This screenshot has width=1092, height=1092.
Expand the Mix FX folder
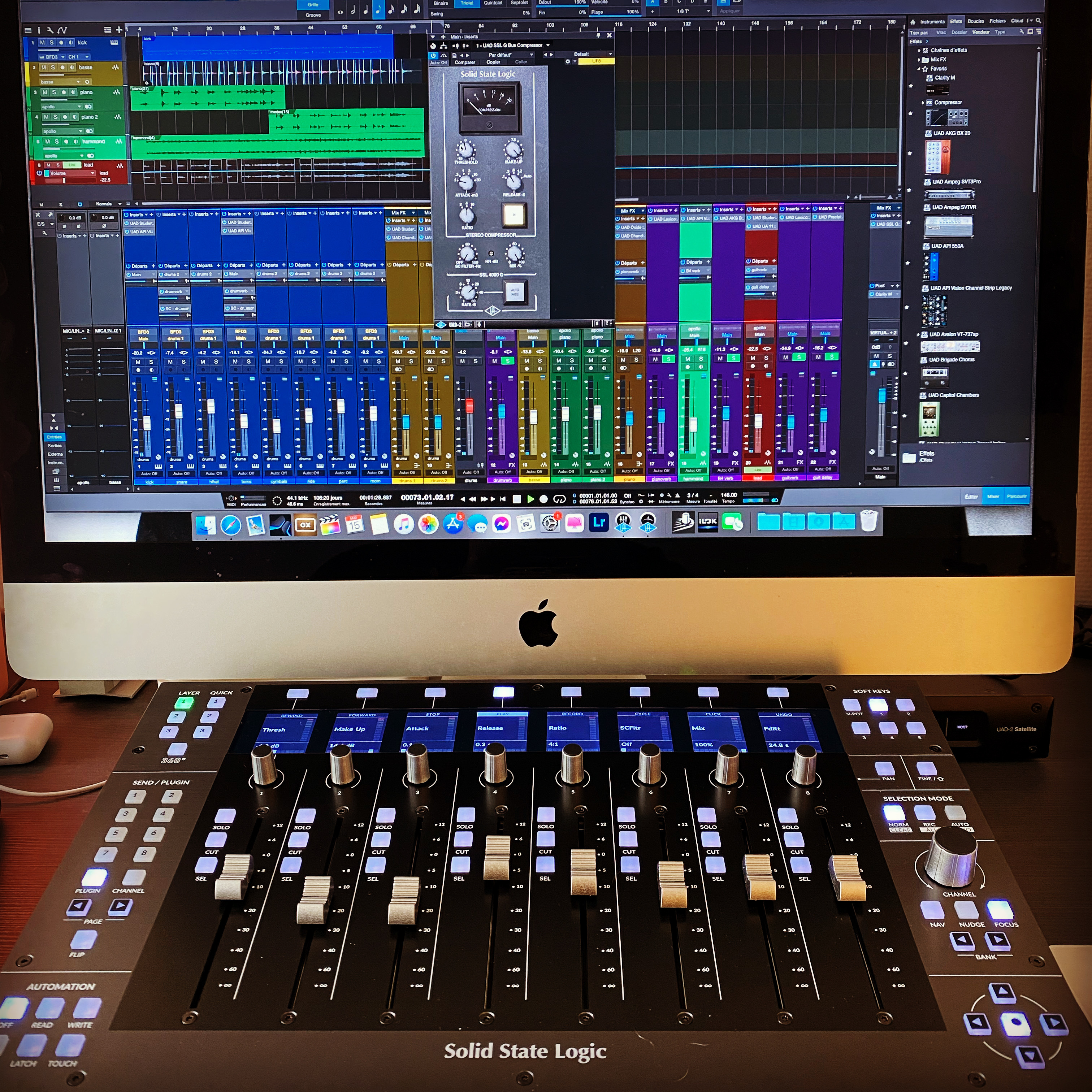pos(919,59)
